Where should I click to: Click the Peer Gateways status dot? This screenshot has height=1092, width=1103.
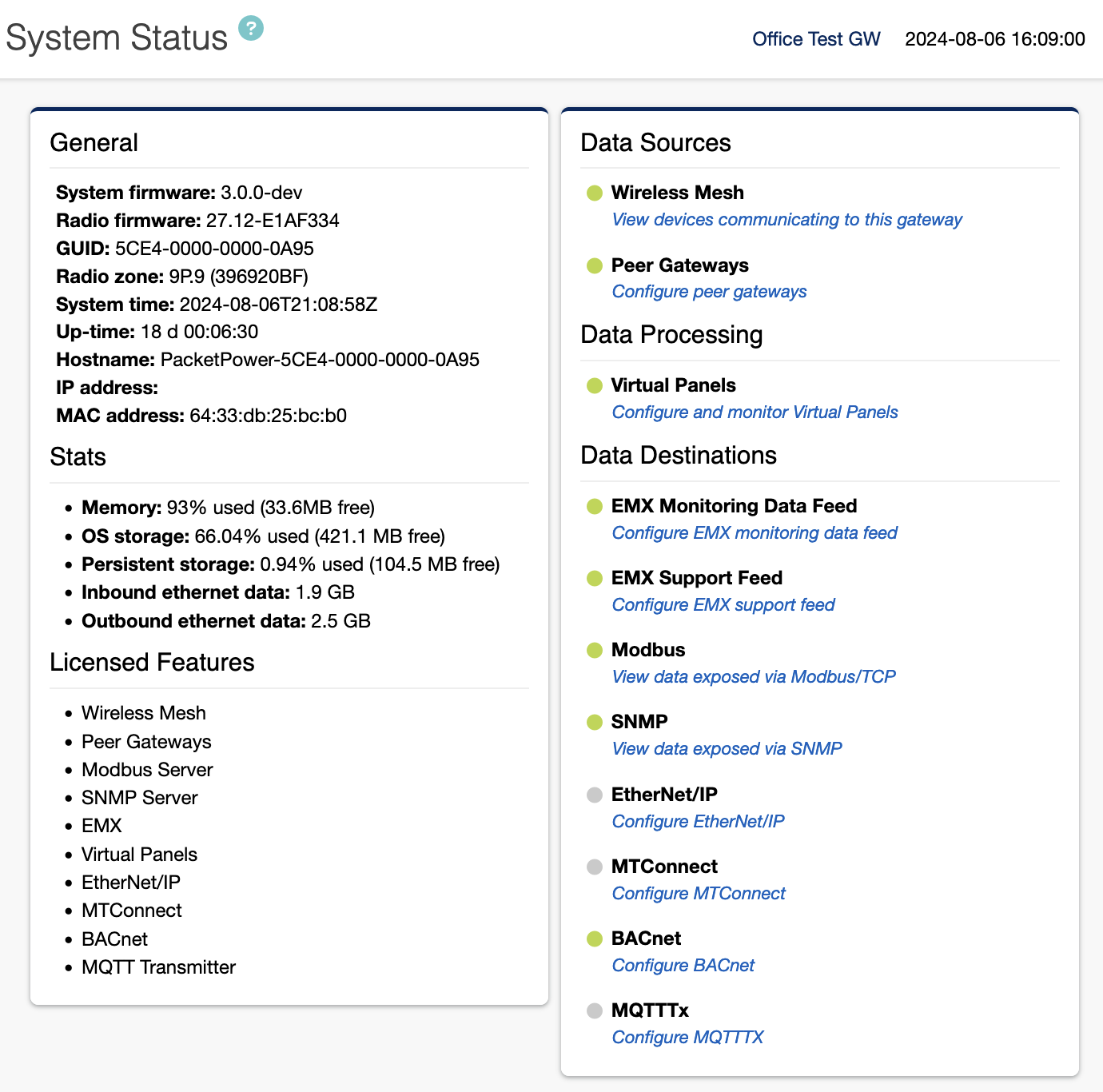[595, 265]
